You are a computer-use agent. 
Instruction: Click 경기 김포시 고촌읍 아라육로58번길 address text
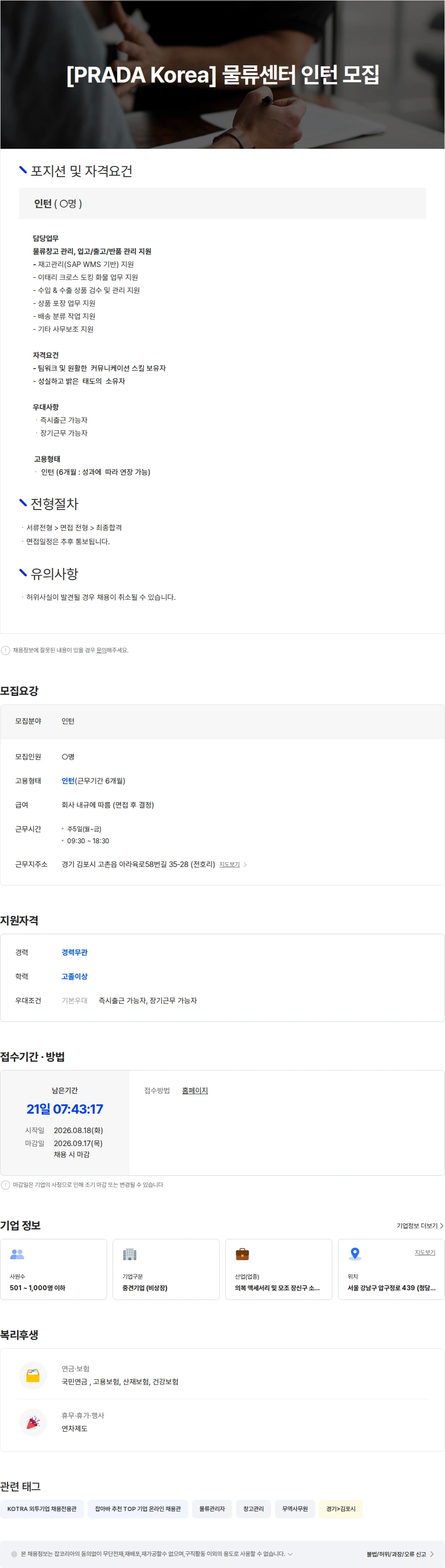[138, 864]
